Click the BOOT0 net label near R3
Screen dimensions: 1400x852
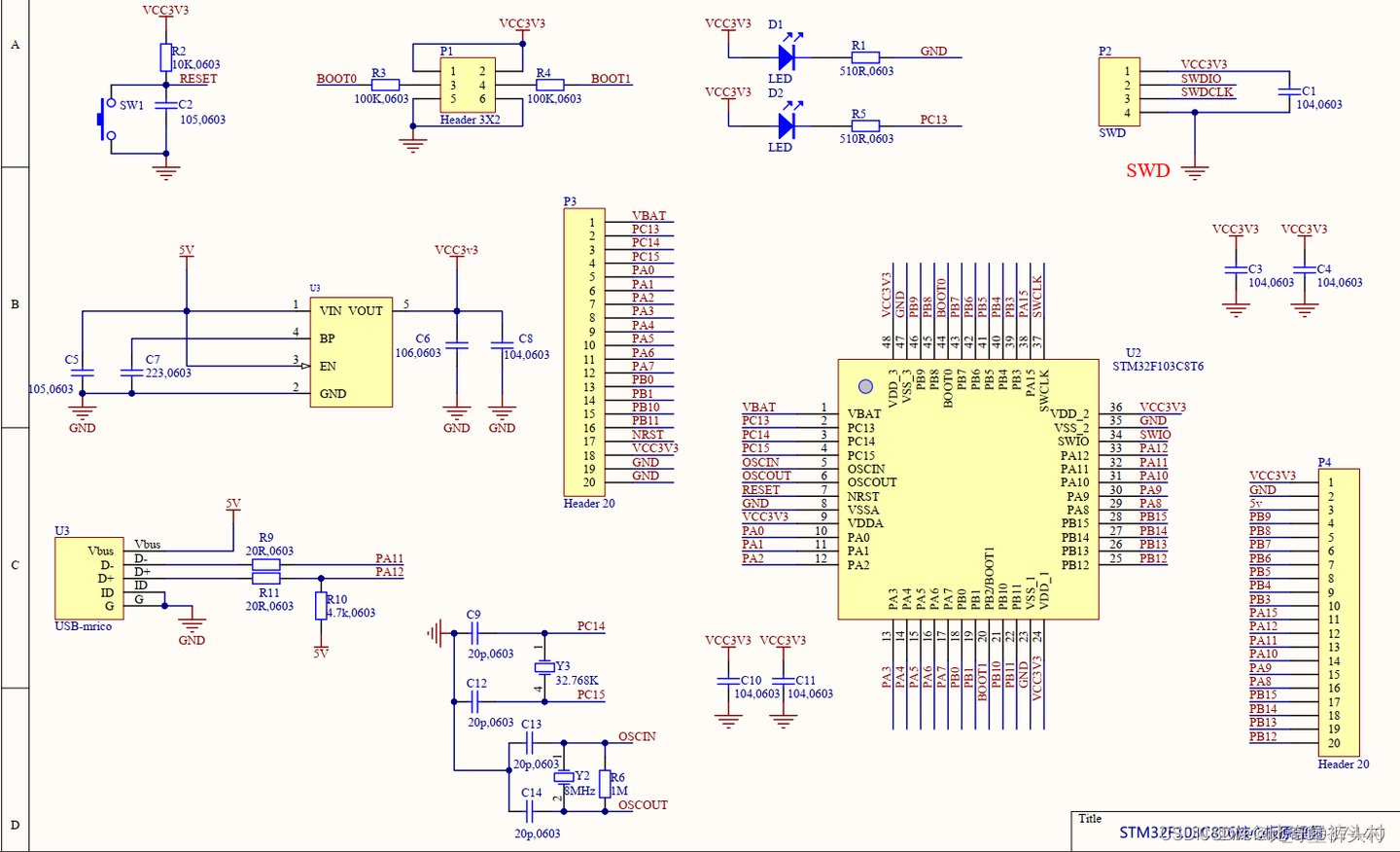(x=335, y=80)
